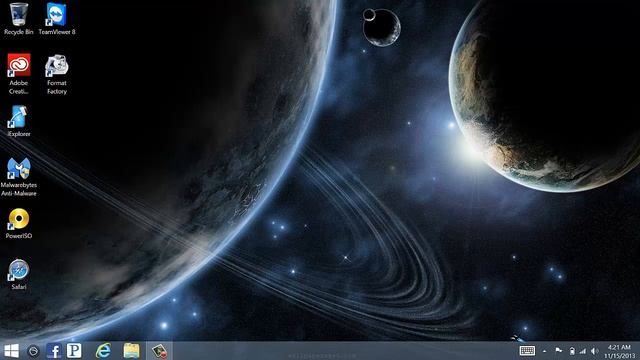Select the Adobe Creative Cloud desktop shortcut

(x=18, y=74)
